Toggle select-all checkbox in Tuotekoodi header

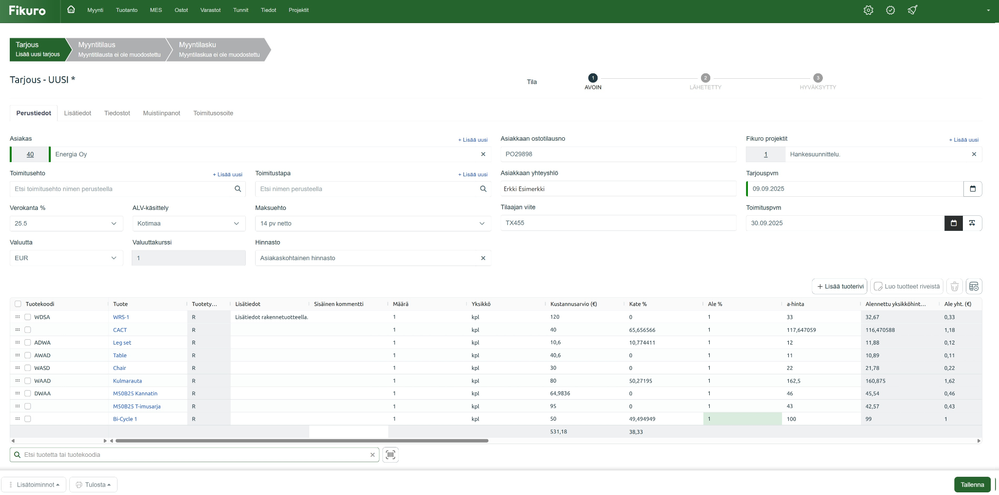tap(18, 304)
